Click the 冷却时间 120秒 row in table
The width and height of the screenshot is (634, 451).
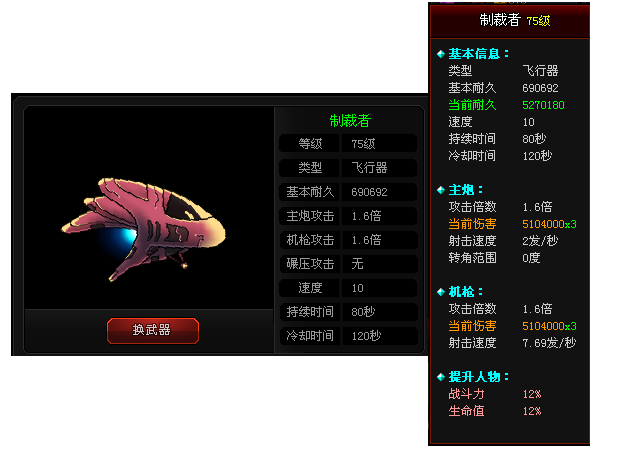click(x=348, y=336)
